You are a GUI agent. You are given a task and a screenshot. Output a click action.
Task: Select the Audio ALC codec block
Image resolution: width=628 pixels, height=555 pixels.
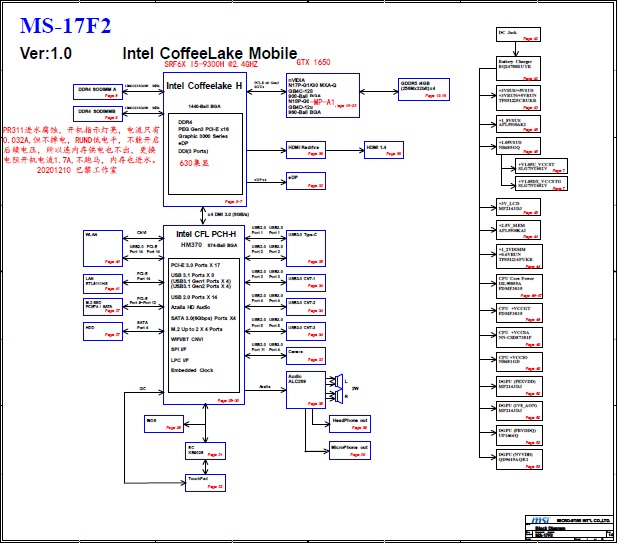pos(306,390)
